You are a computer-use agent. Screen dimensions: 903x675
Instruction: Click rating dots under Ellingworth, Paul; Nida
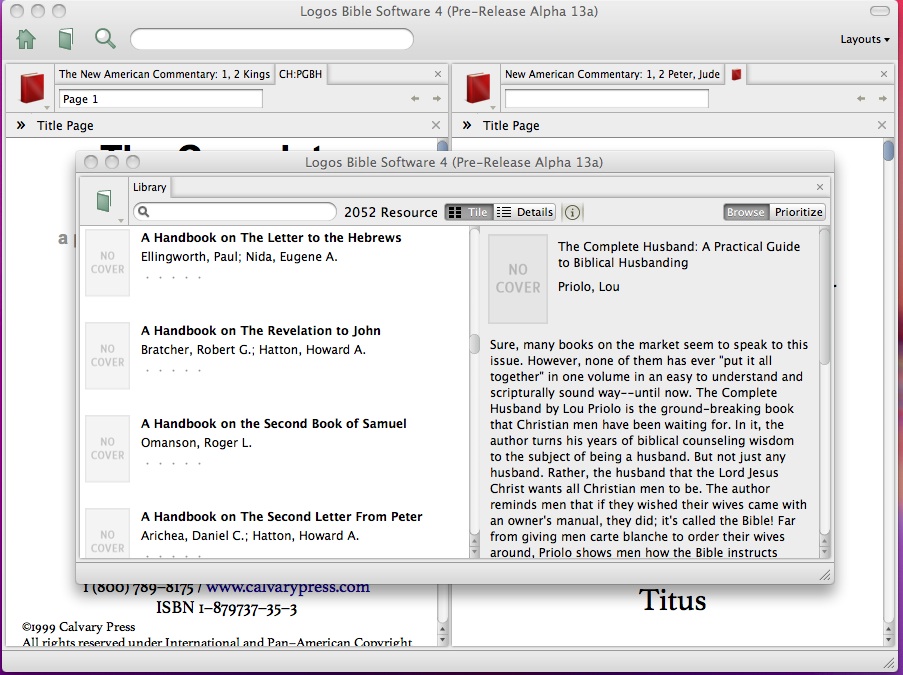coord(173,278)
